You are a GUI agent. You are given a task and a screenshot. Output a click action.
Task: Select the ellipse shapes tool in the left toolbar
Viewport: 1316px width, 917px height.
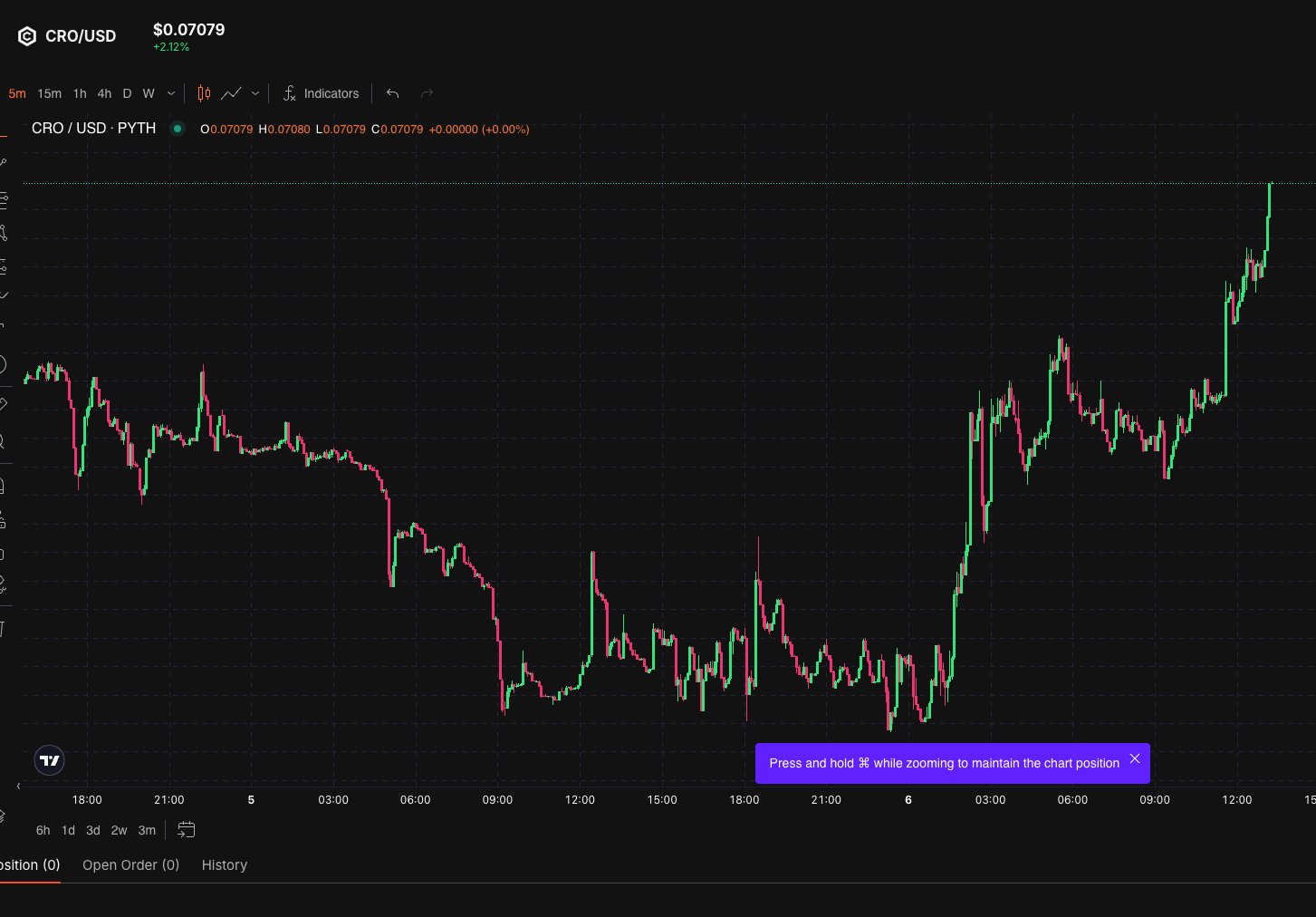point(2,364)
